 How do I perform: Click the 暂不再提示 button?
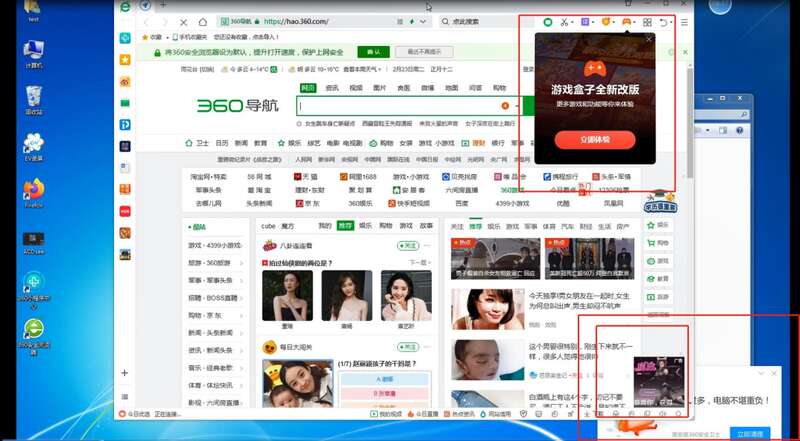424,52
